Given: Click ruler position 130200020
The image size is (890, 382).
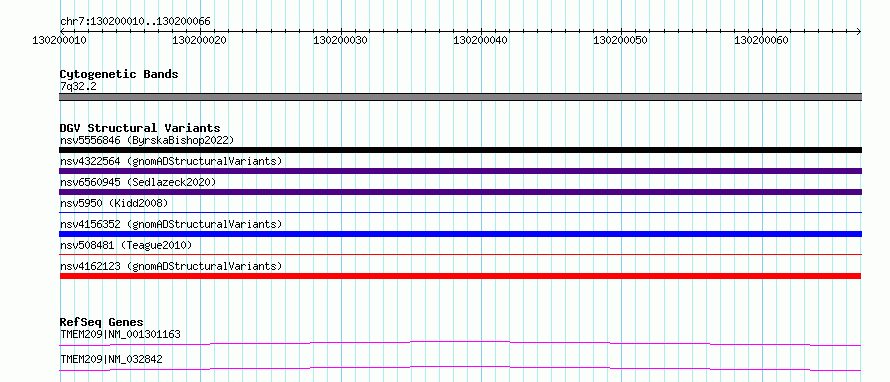Looking at the screenshot, I should 200,40.
